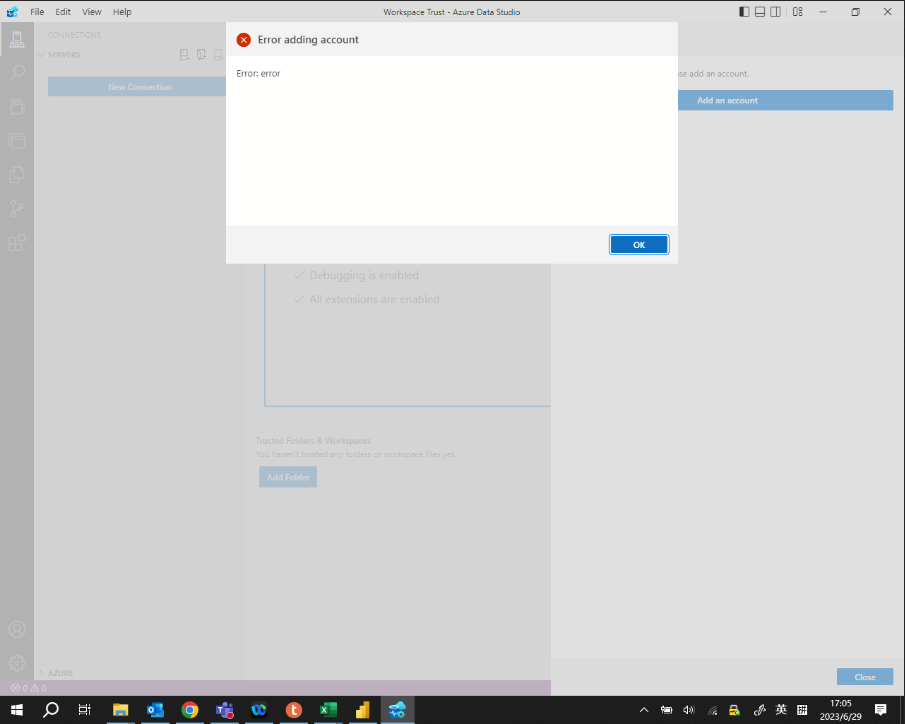
Task: Open the View menu
Action: 91,12
